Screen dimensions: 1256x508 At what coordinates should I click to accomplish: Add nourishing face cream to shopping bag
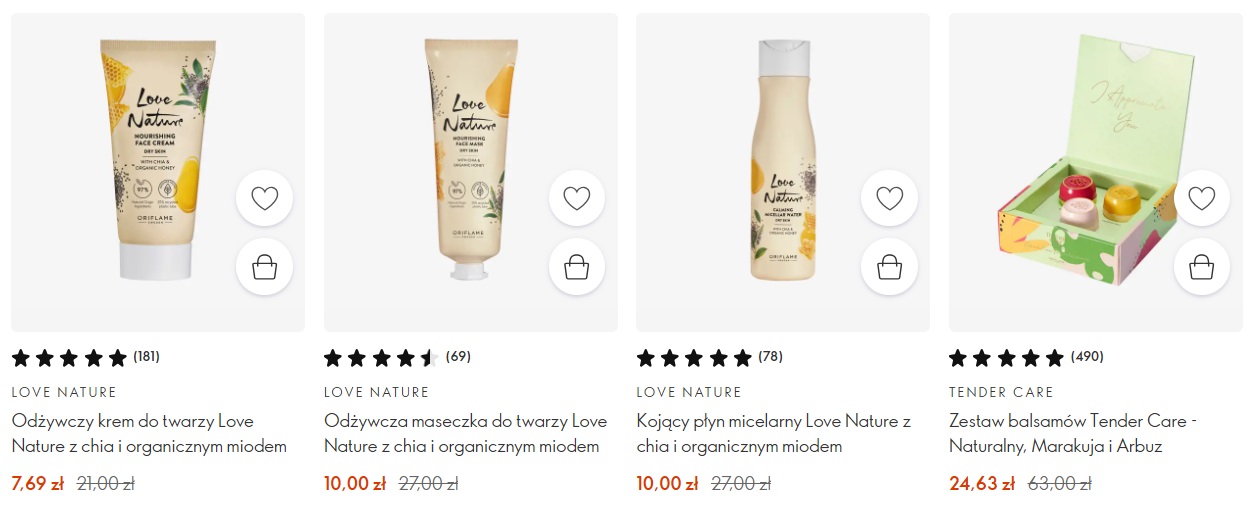click(x=264, y=267)
